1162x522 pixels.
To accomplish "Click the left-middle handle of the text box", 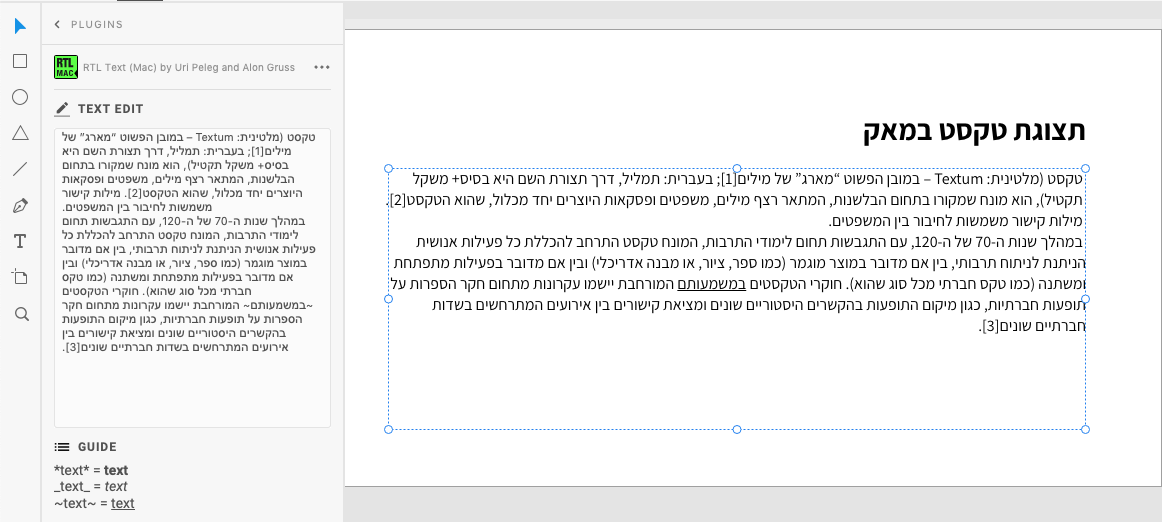I will pos(388,299).
